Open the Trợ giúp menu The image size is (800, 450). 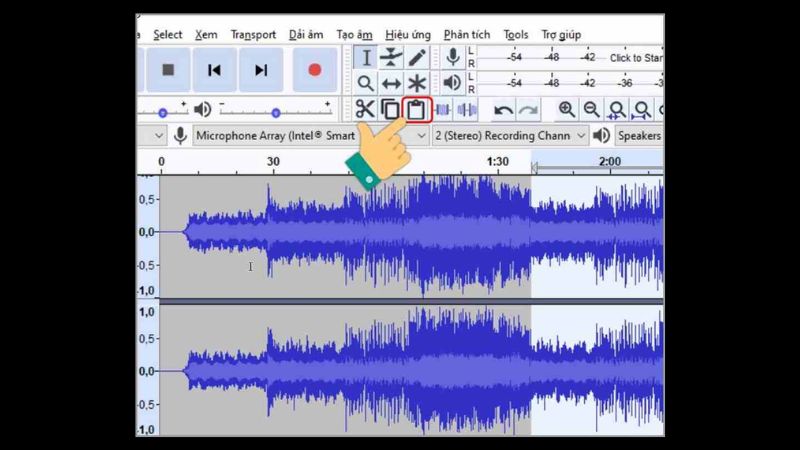tap(561, 35)
